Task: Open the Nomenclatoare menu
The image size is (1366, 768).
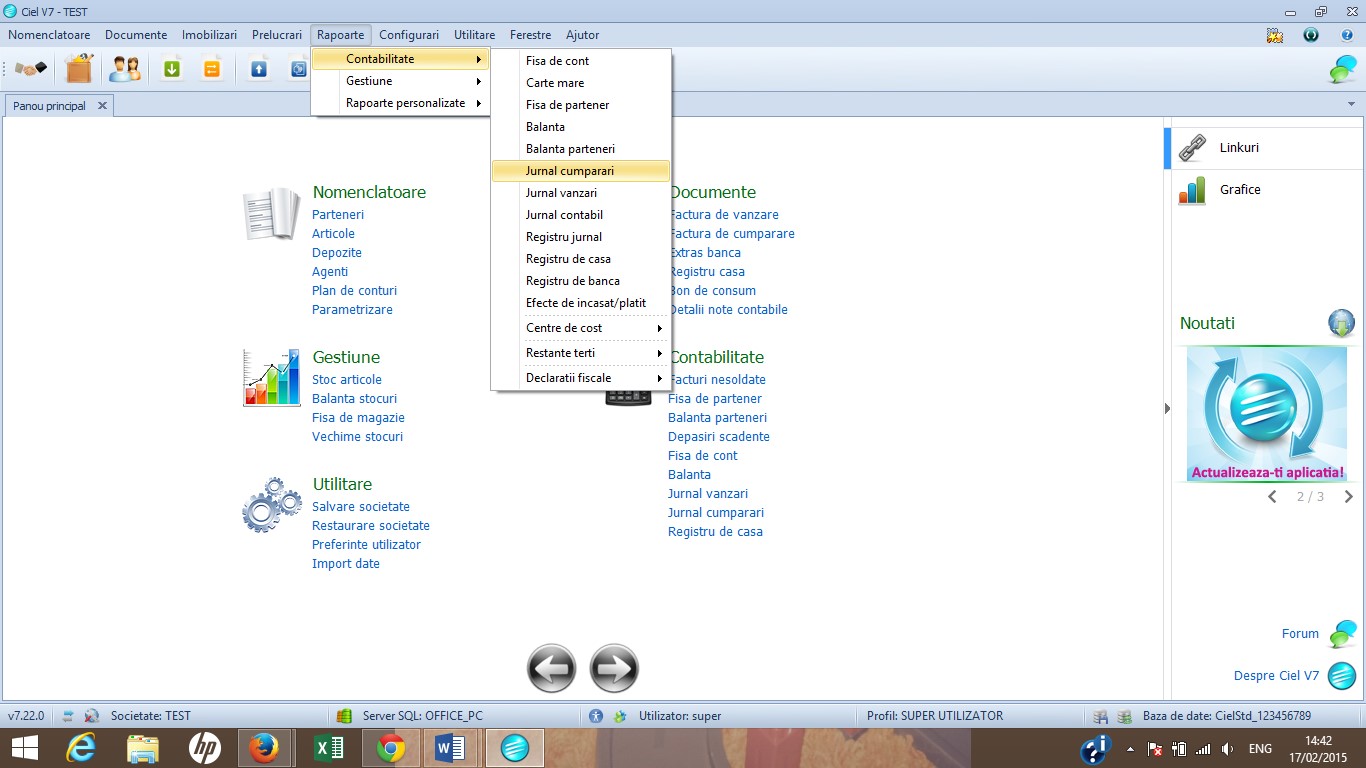Action: [x=49, y=35]
